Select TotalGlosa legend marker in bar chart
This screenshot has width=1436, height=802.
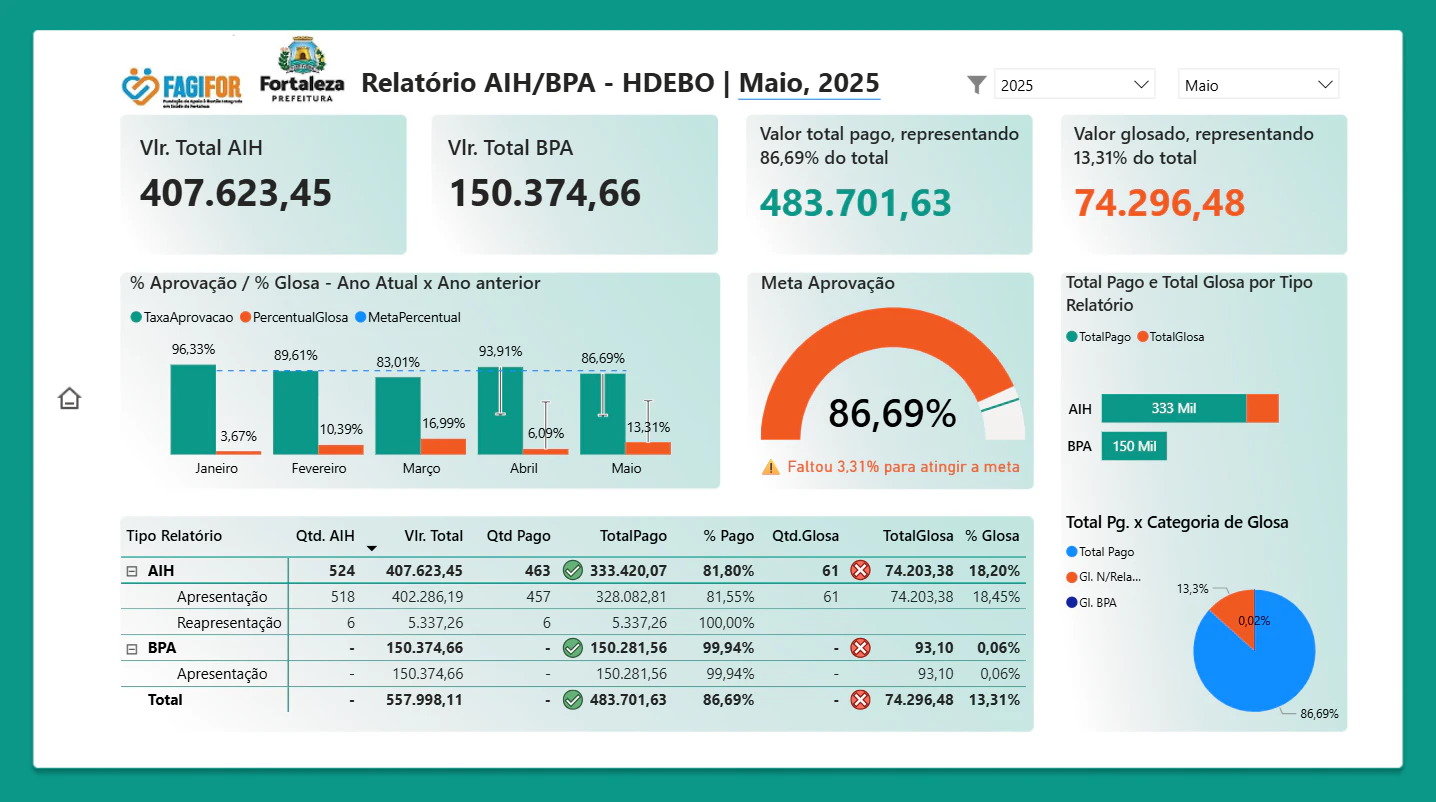point(1142,337)
